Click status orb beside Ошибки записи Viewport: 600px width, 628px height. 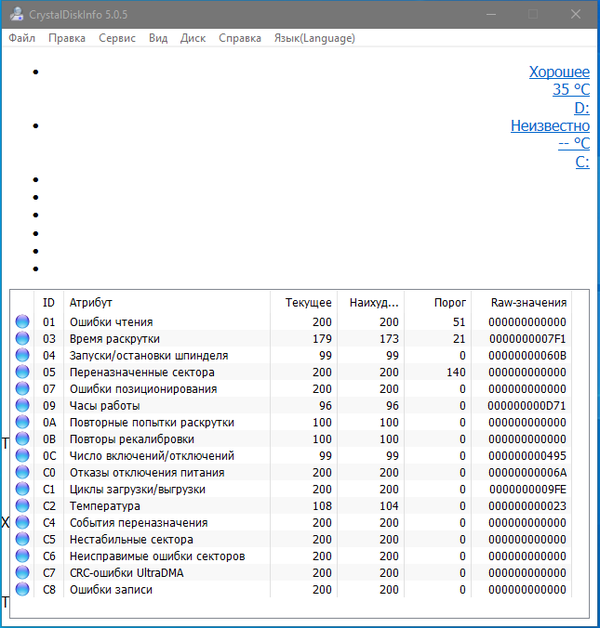coord(23,589)
